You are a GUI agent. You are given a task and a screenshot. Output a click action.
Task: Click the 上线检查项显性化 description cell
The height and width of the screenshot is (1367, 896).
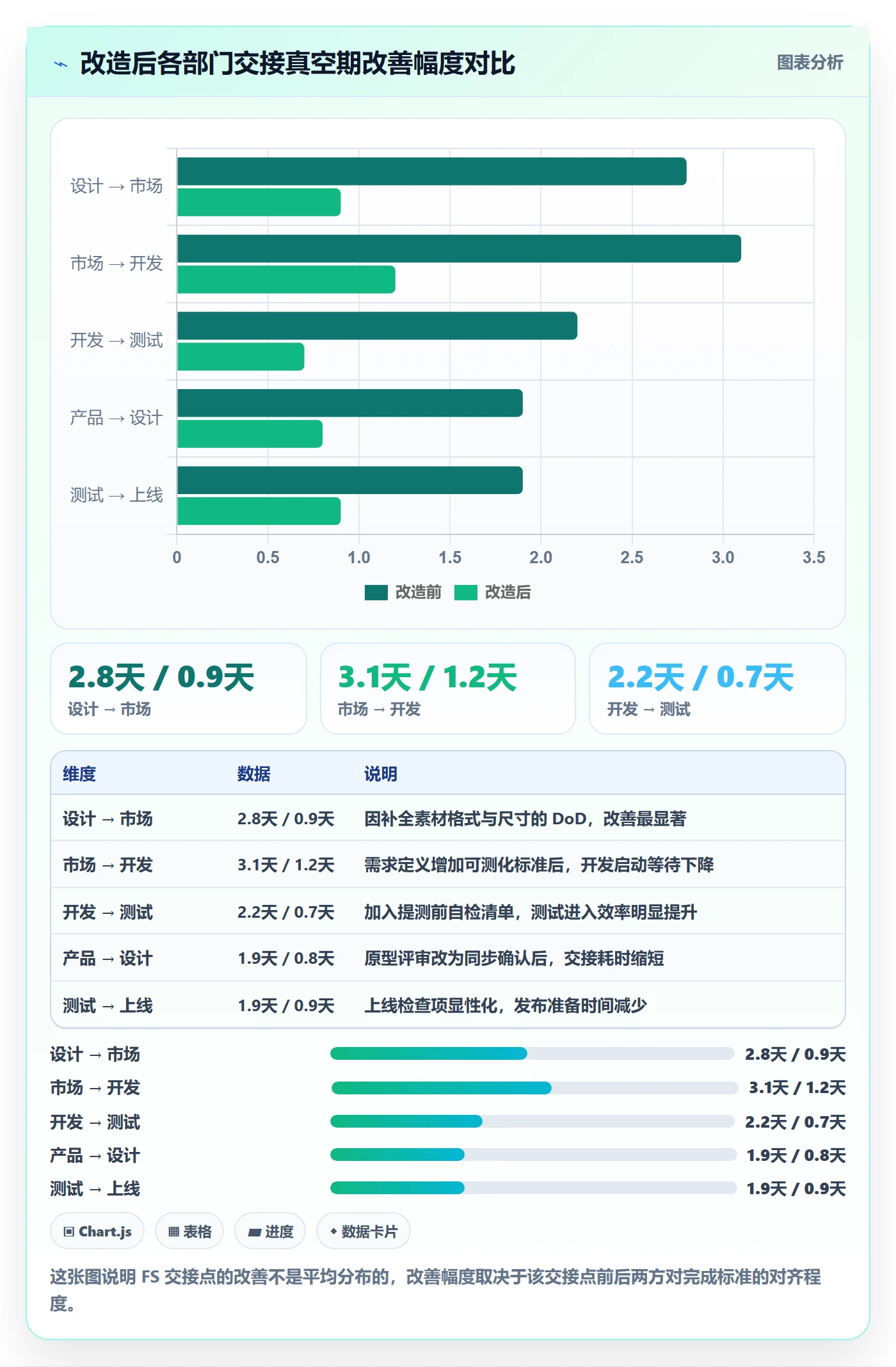tap(506, 1005)
